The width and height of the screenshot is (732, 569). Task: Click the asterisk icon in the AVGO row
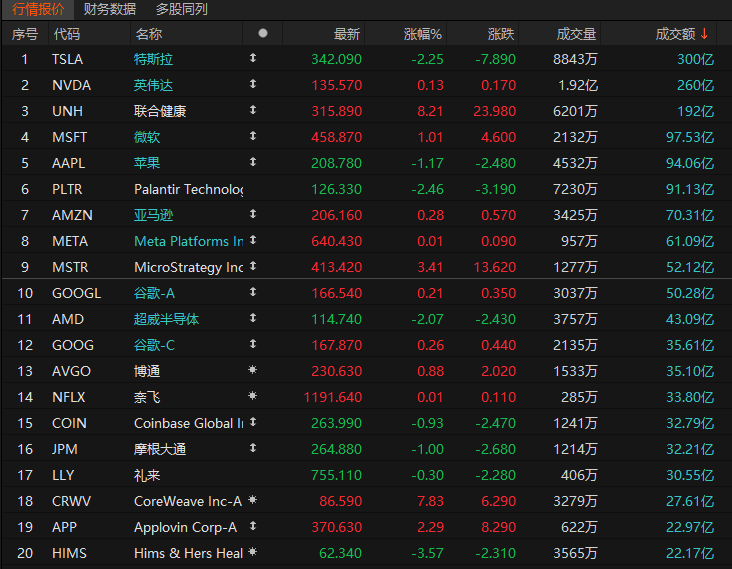pyautogui.click(x=253, y=371)
